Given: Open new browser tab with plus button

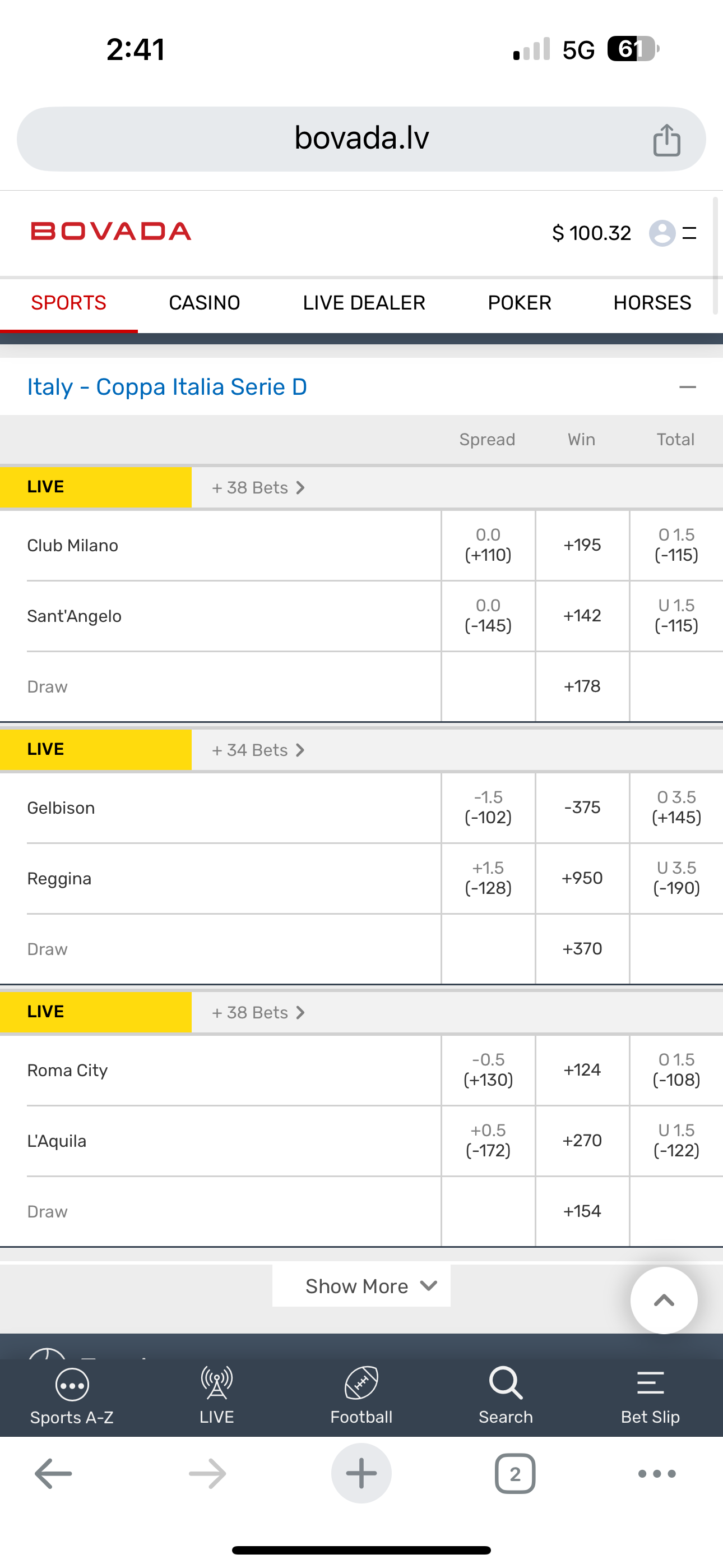Looking at the screenshot, I should coord(361,1474).
